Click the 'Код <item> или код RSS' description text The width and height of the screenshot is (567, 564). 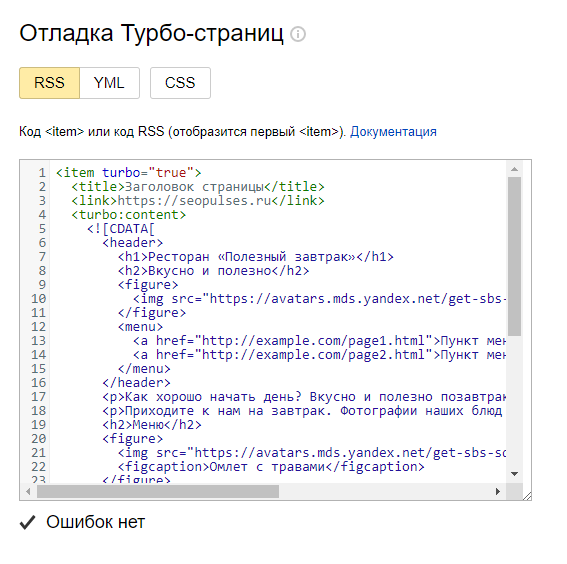tap(183, 132)
